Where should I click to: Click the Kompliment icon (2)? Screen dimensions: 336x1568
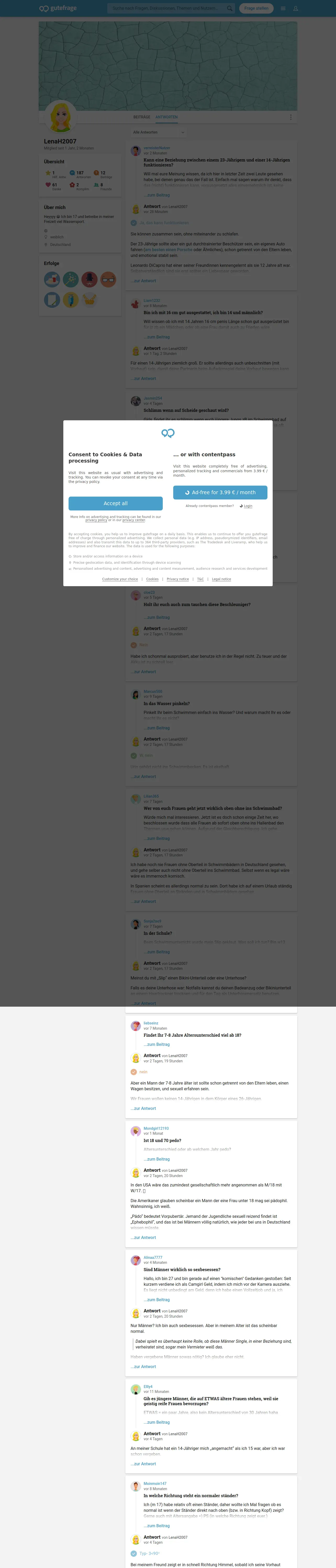point(72,185)
